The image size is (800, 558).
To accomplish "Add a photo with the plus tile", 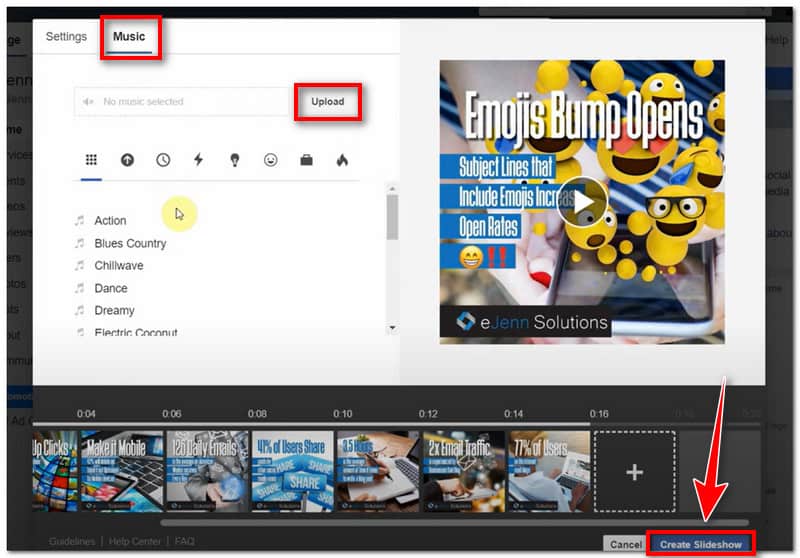I will coord(634,471).
